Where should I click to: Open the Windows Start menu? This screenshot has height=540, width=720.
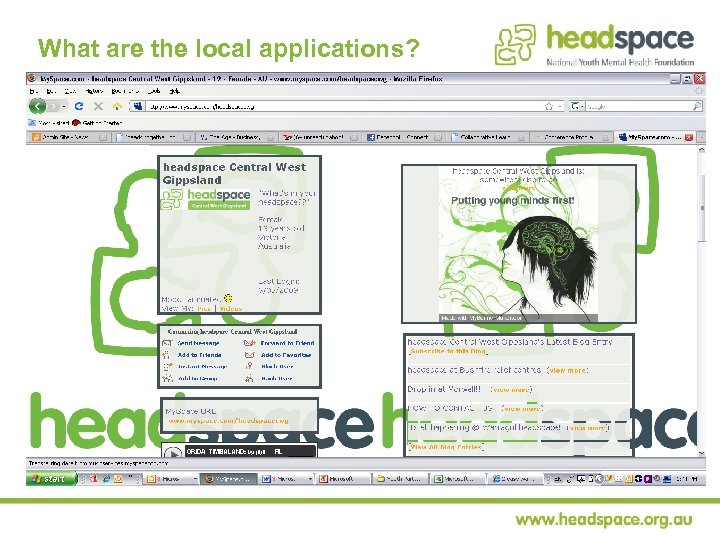coord(51,478)
